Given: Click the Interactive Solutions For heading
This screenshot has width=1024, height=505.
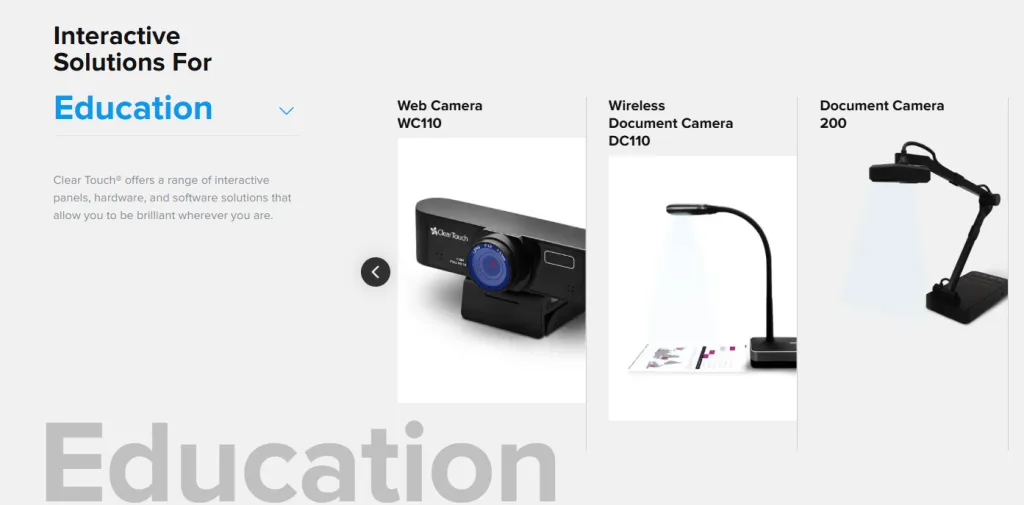Looking at the screenshot, I should click(x=133, y=49).
